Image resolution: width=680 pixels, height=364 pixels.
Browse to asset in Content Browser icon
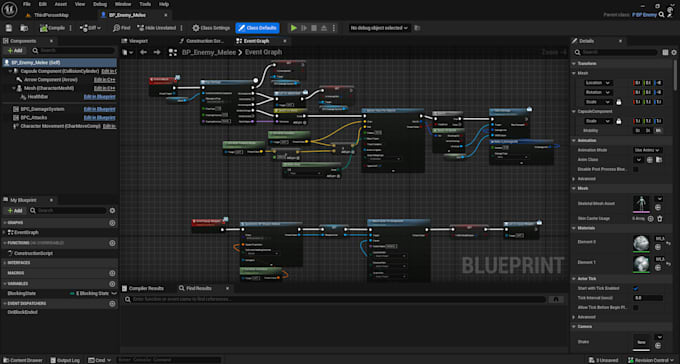pyautogui.click(x=24, y=28)
